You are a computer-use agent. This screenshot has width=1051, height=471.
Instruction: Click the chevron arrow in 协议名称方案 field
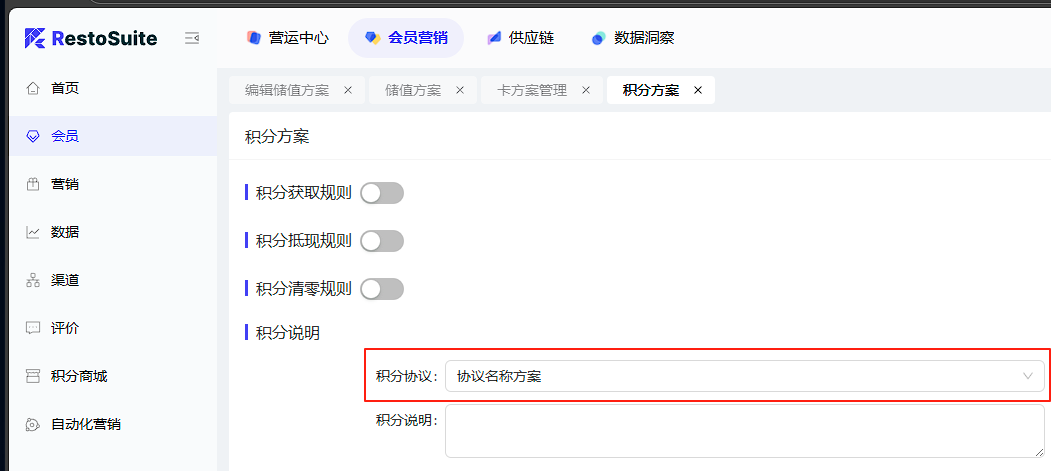1028,376
